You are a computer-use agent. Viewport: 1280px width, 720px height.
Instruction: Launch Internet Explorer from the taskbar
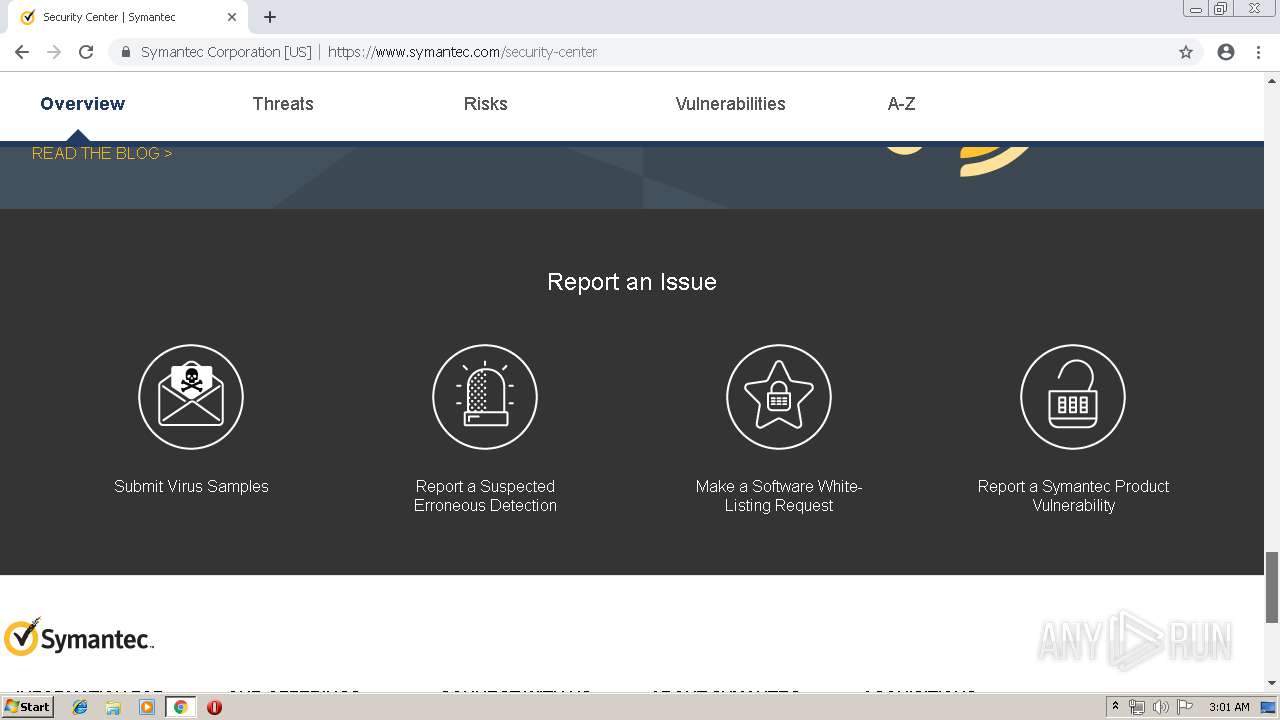click(80, 707)
